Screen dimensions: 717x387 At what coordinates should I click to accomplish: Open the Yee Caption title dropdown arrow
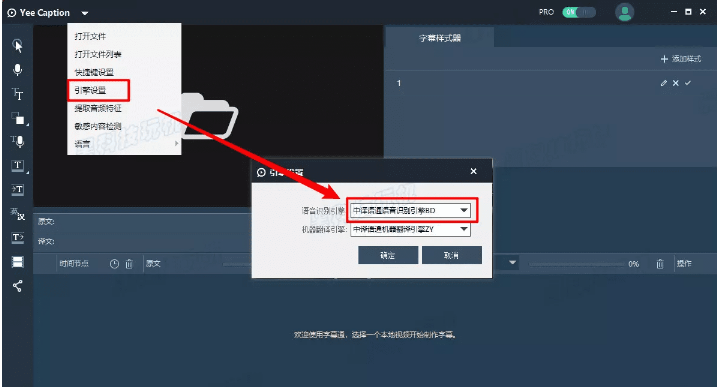[x=85, y=13]
